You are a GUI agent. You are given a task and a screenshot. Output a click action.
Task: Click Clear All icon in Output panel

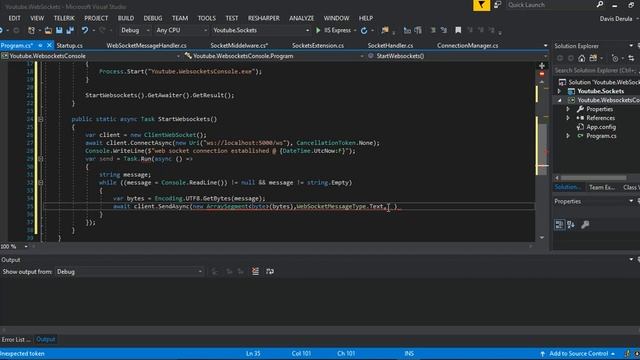point(255,271)
